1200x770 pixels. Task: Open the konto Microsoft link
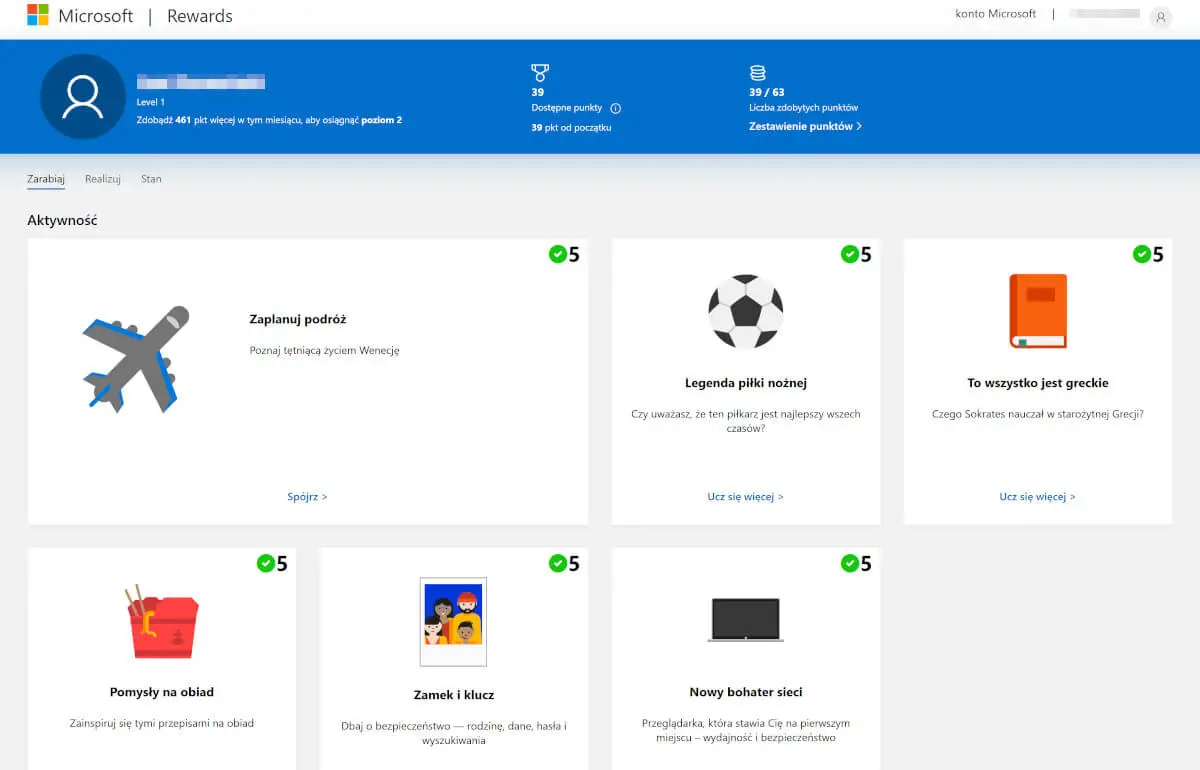point(994,14)
